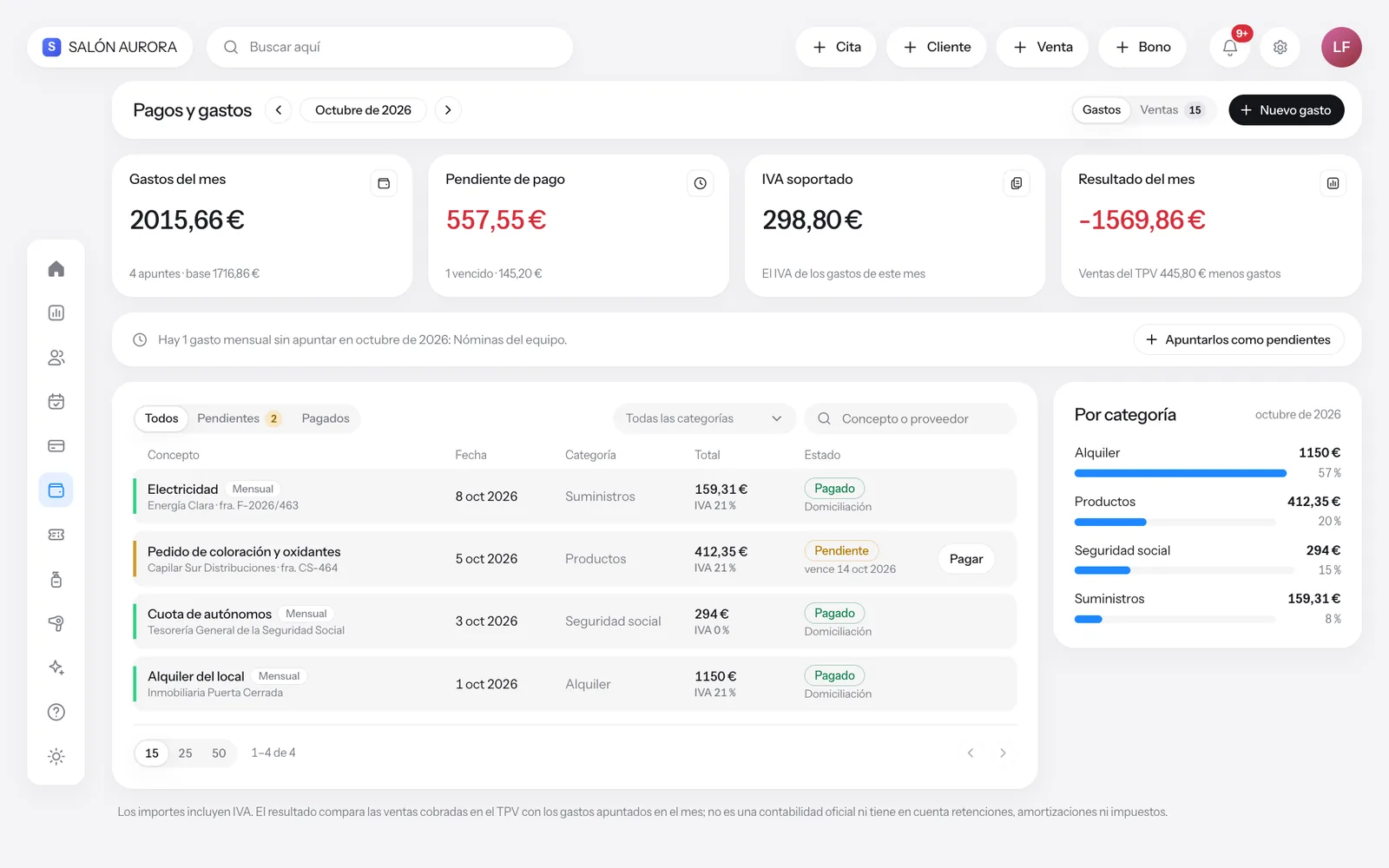Select the Pagados tab
Viewport: 1389px width, 868px height.
click(x=326, y=418)
